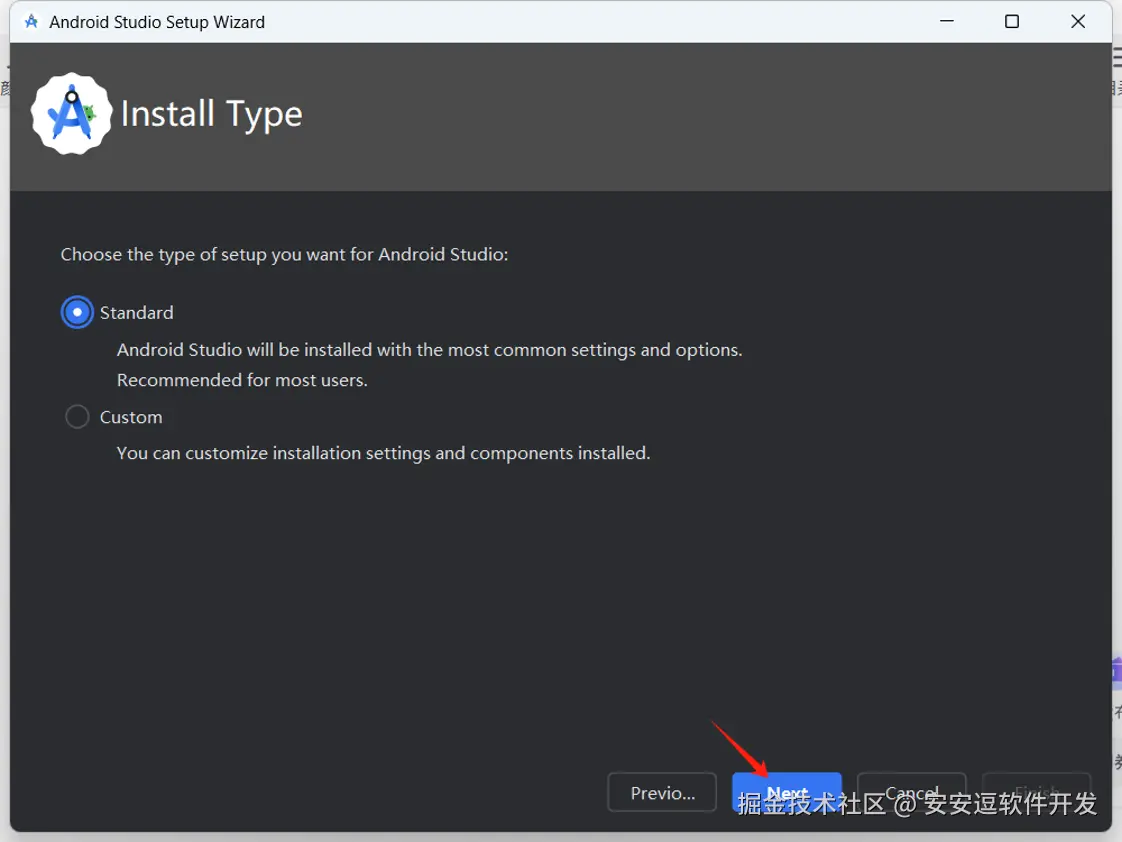Click the small Android Studio title bar icon
The width and height of the screenshot is (1122, 842).
[31, 21]
